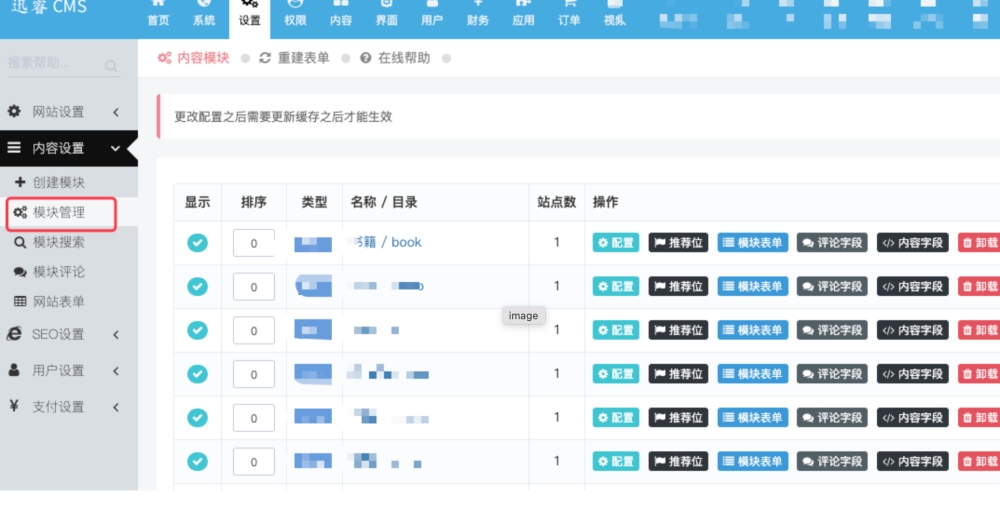Open 模块表单 for the book module
The height and width of the screenshot is (510, 1000).
pos(753,243)
